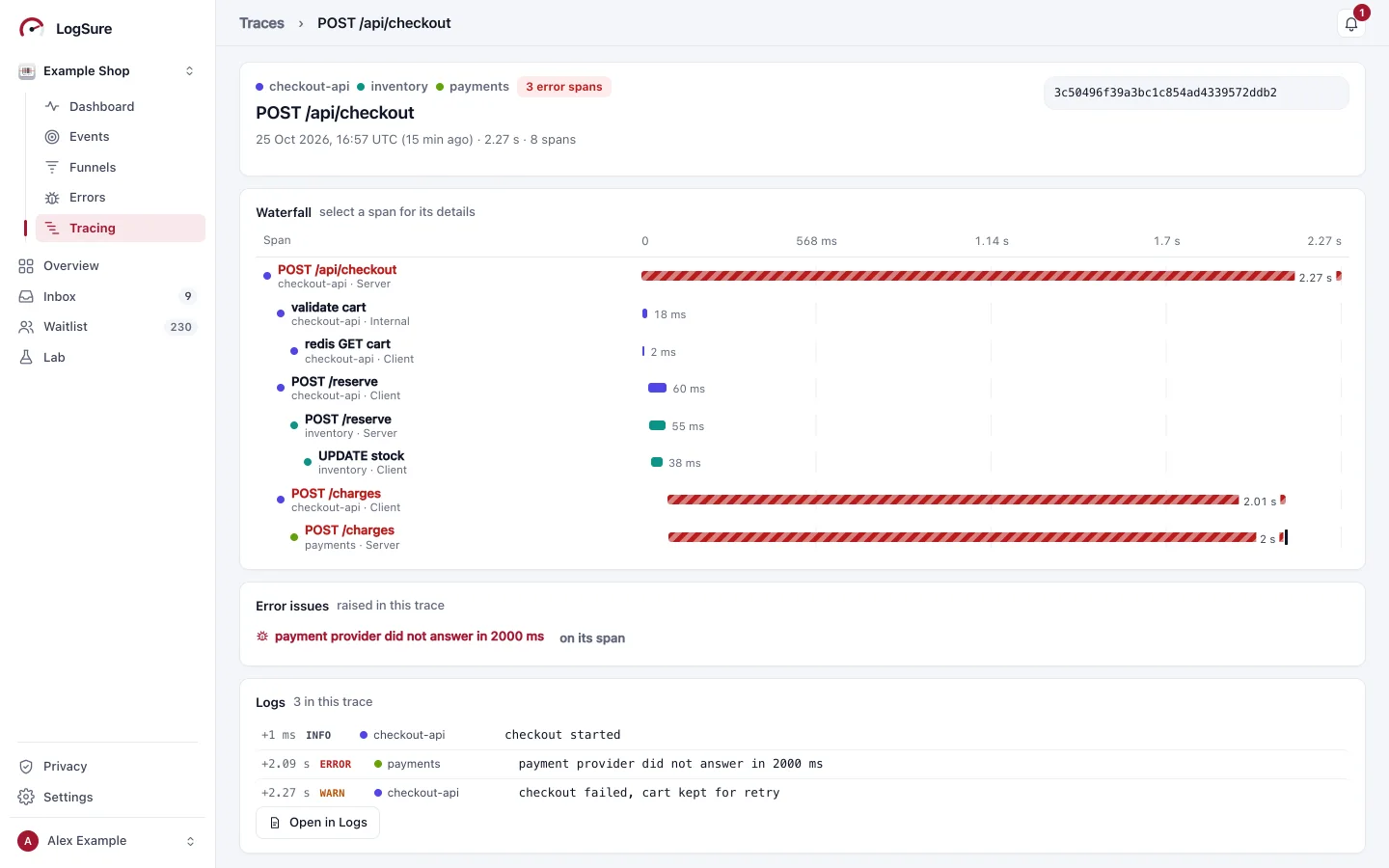Click the Waitlist people icon
1389x868 pixels.
26,327
